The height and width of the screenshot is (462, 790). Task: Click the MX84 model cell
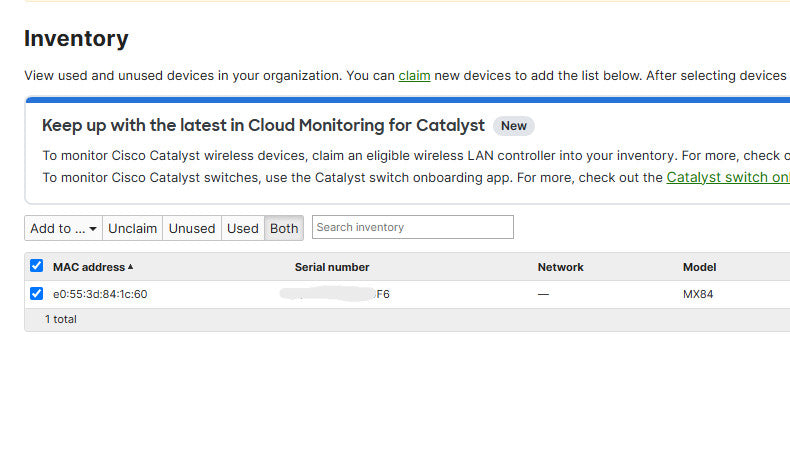(698, 294)
